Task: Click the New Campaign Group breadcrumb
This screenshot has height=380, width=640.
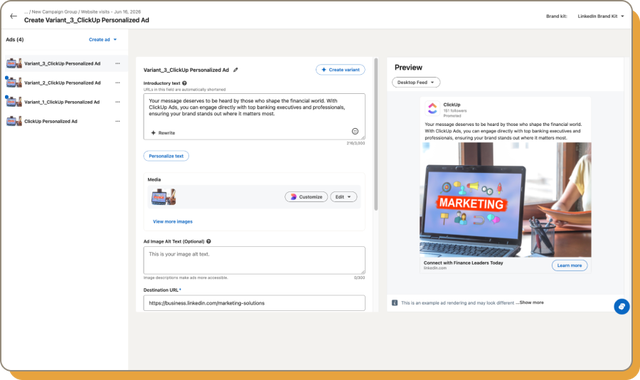Action: pos(54,12)
